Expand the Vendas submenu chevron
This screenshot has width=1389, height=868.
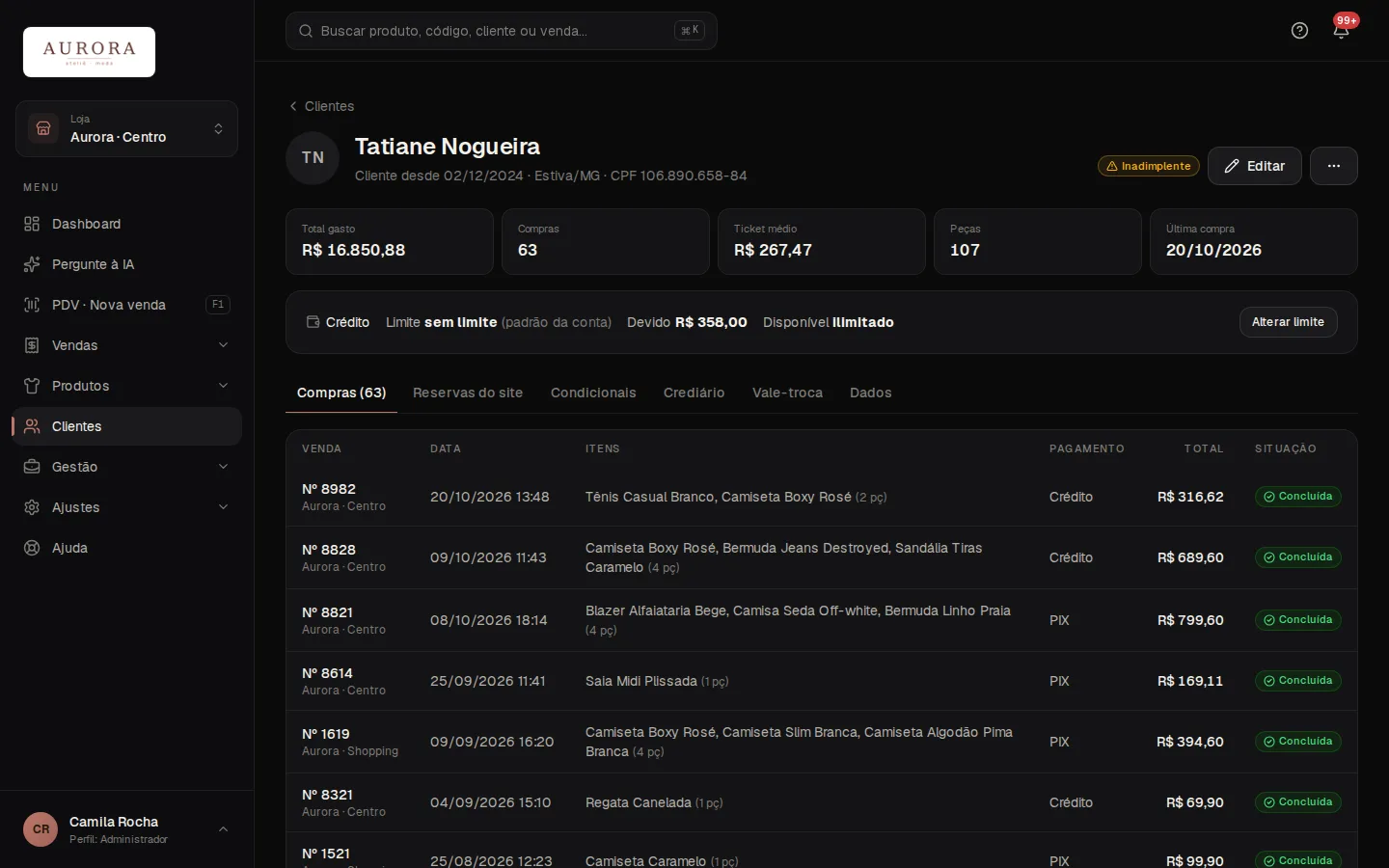coord(223,345)
